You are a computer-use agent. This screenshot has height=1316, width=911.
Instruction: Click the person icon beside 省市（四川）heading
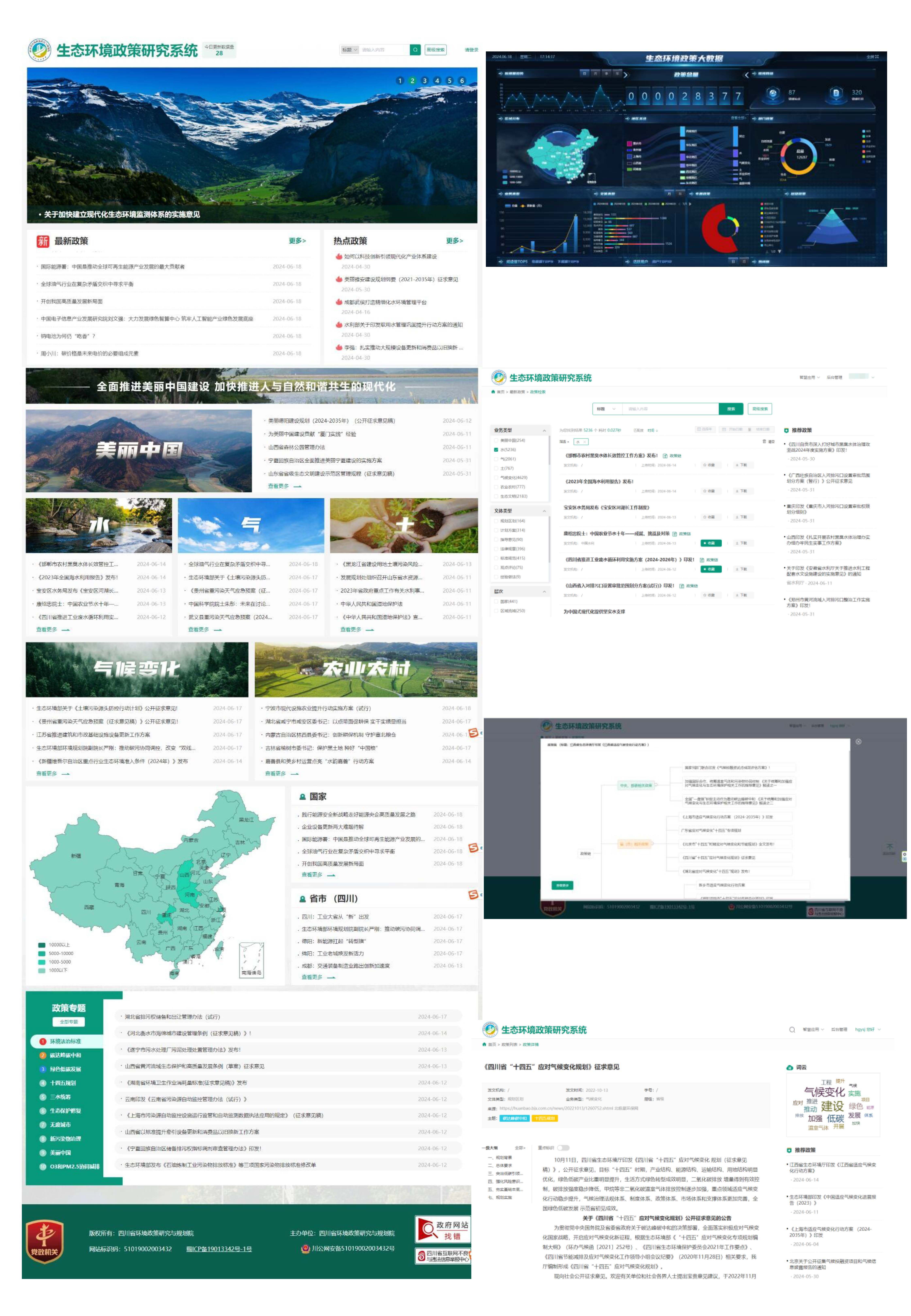(302, 899)
